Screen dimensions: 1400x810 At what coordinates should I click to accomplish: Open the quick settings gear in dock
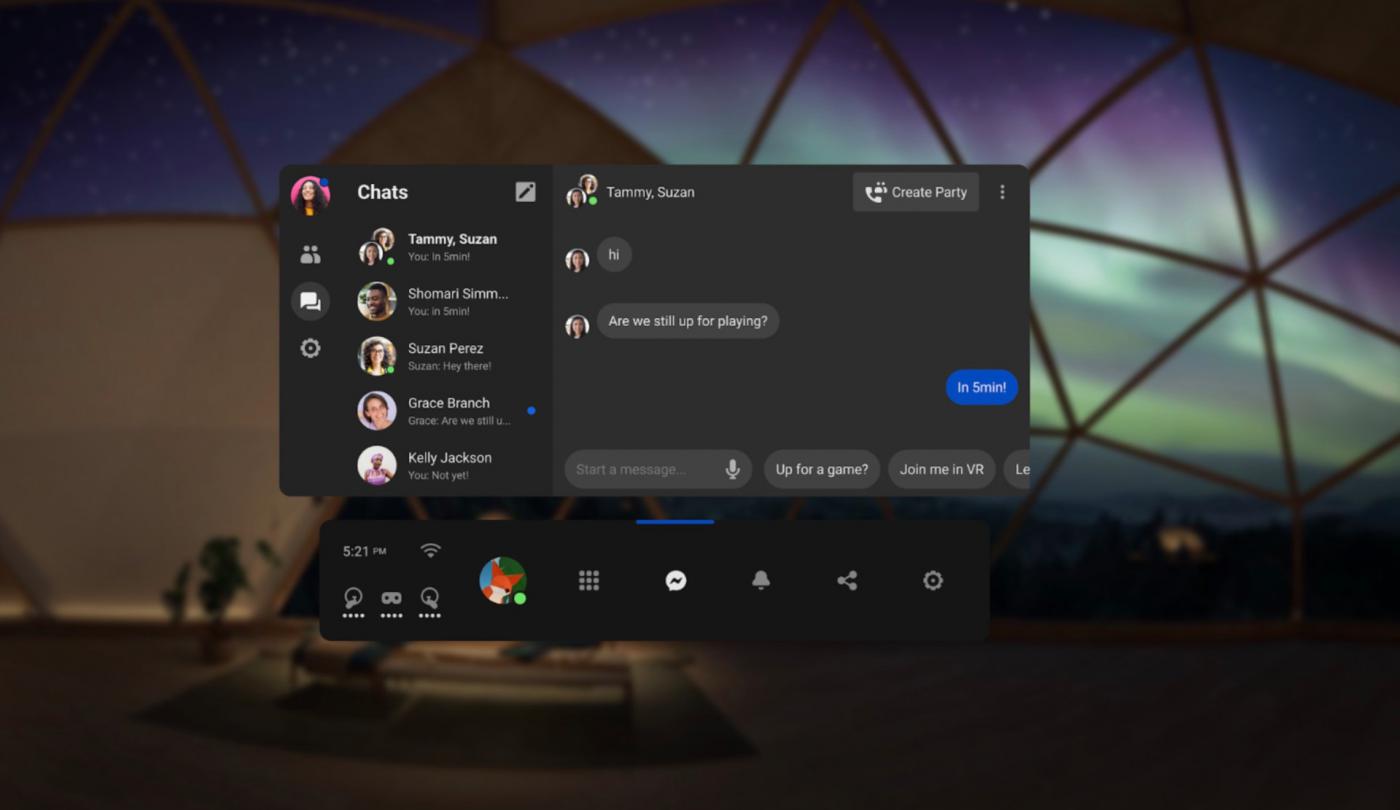[x=933, y=580]
